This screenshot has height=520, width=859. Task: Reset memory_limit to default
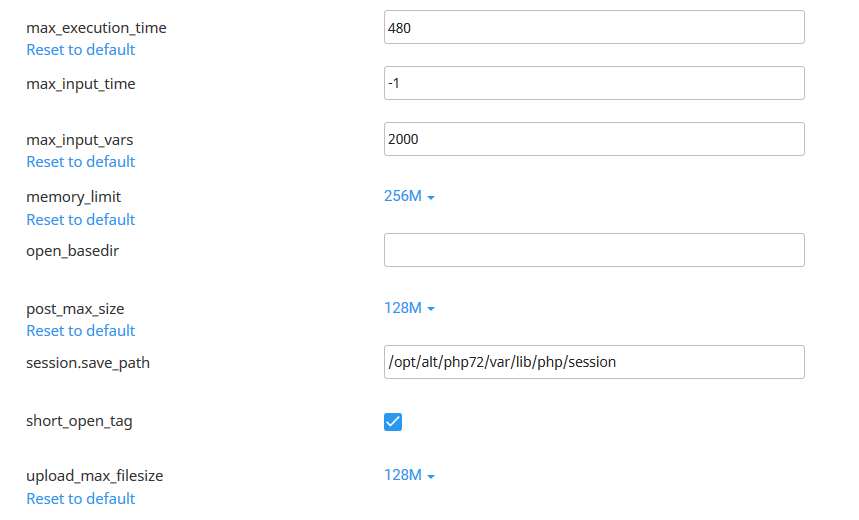tap(80, 220)
